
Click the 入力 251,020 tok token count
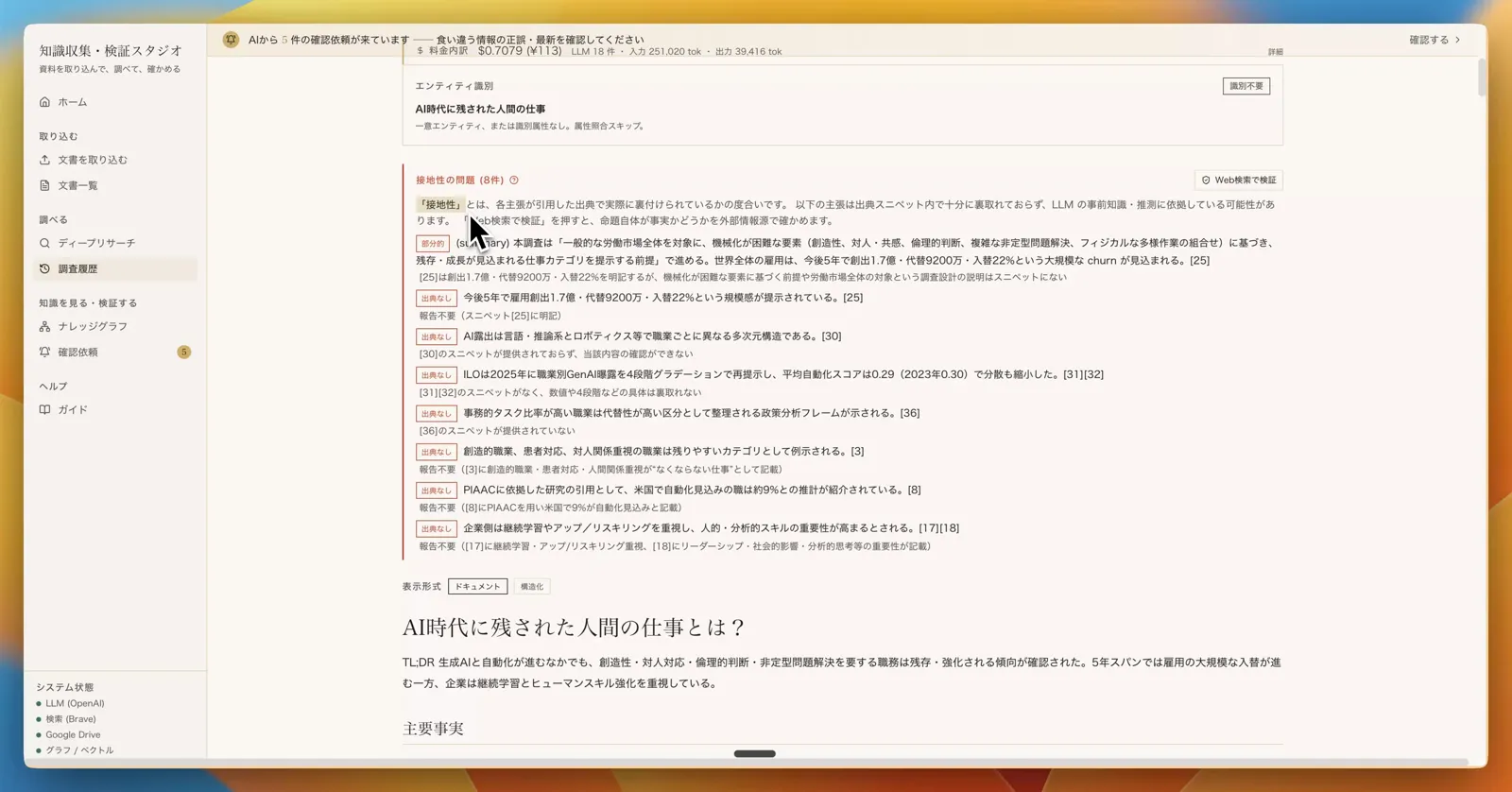664,52
